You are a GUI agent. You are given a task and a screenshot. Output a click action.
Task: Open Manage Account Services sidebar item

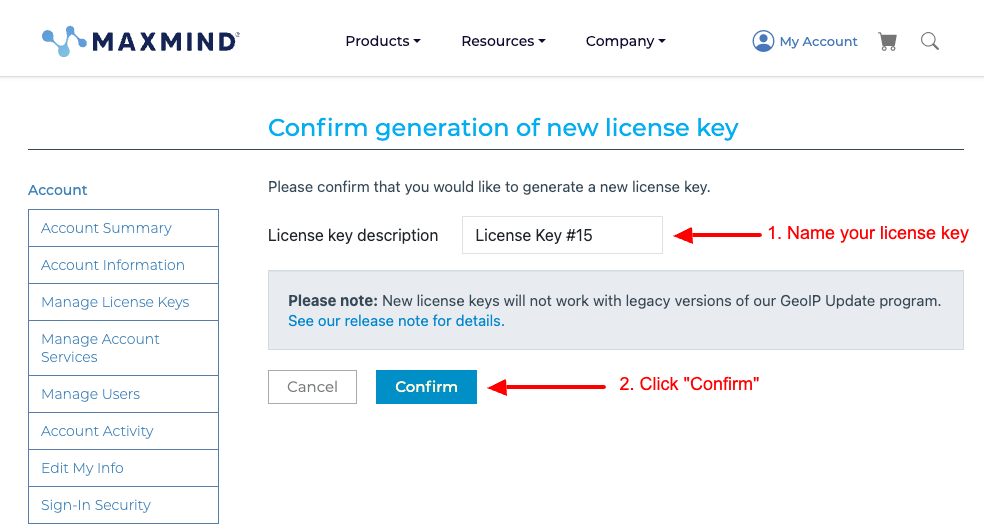click(124, 348)
